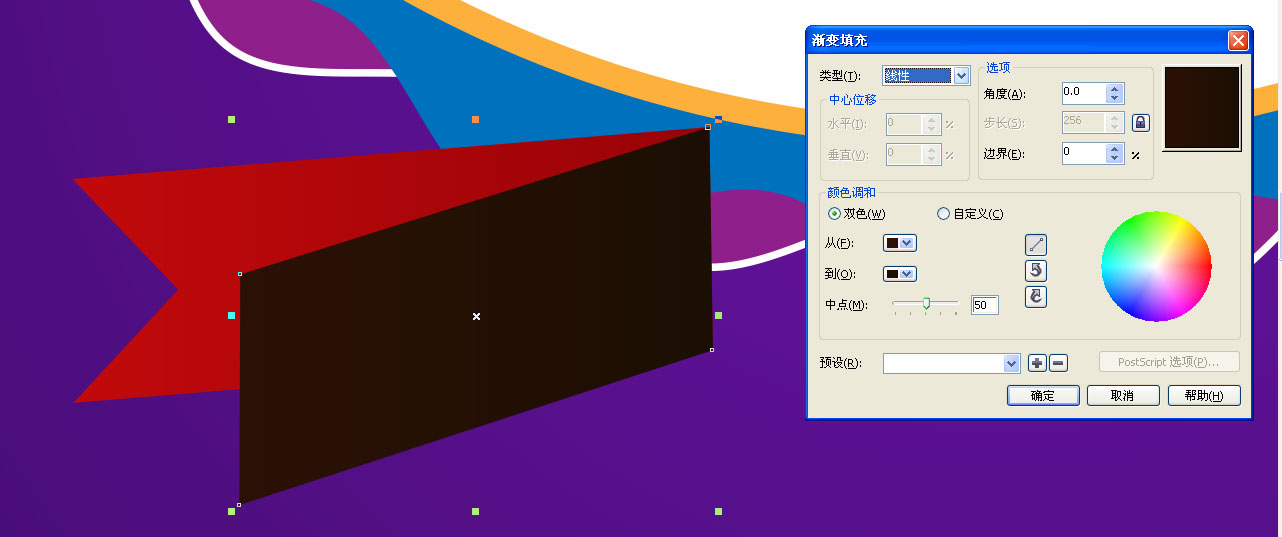Cancel the dialog with 取消
Image resolution: width=1282 pixels, height=537 pixels.
click(x=1123, y=395)
